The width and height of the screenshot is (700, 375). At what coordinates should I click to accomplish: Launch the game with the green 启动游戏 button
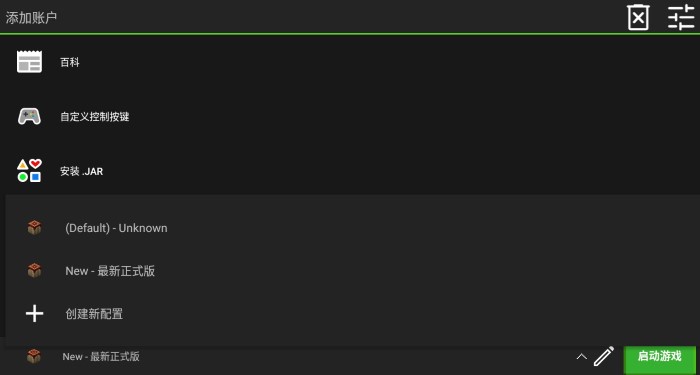(x=659, y=359)
